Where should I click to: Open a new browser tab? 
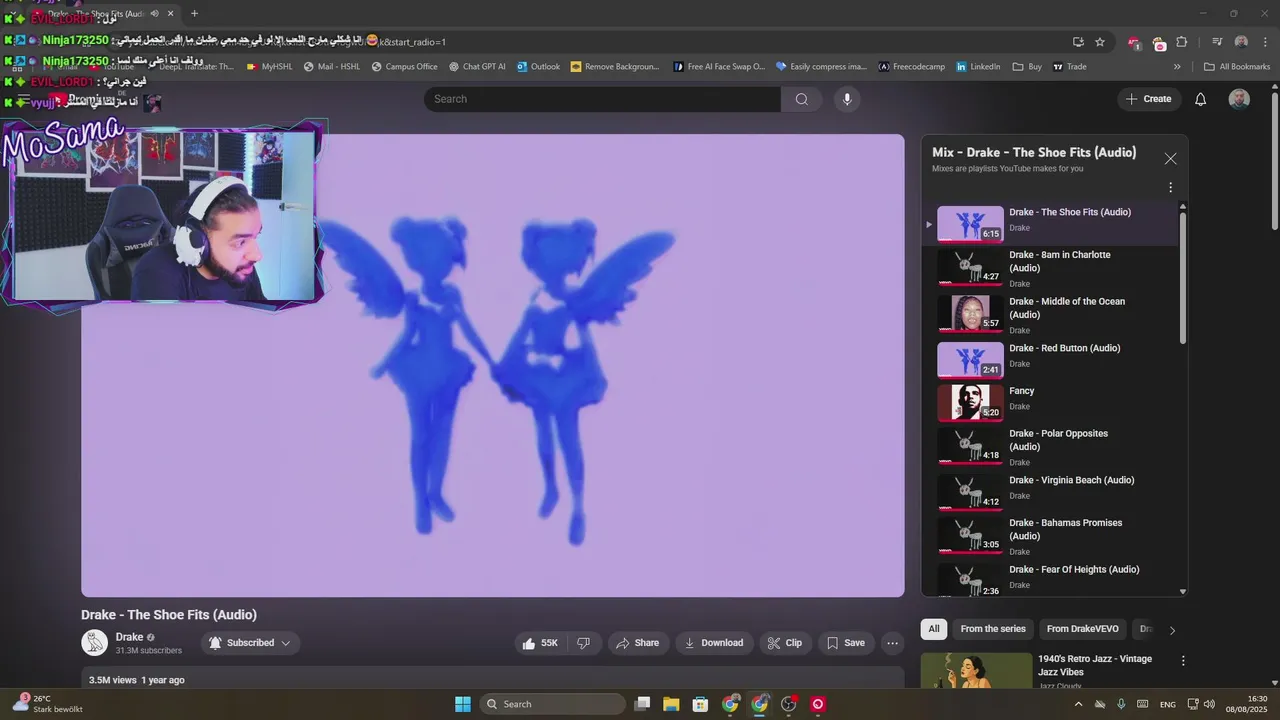pos(194,14)
